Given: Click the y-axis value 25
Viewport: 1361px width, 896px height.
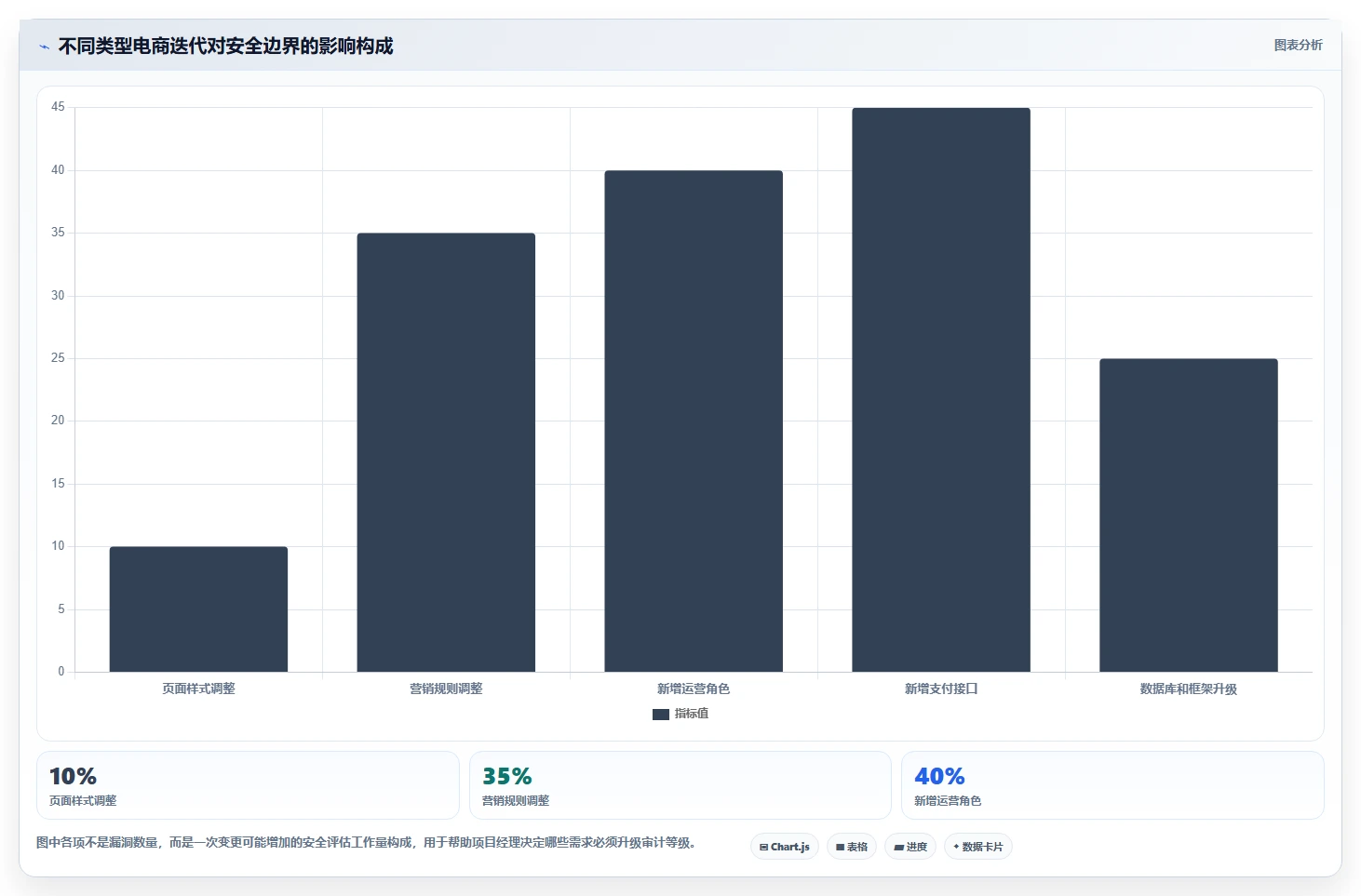Looking at the screenshot, I should (58, 358).
